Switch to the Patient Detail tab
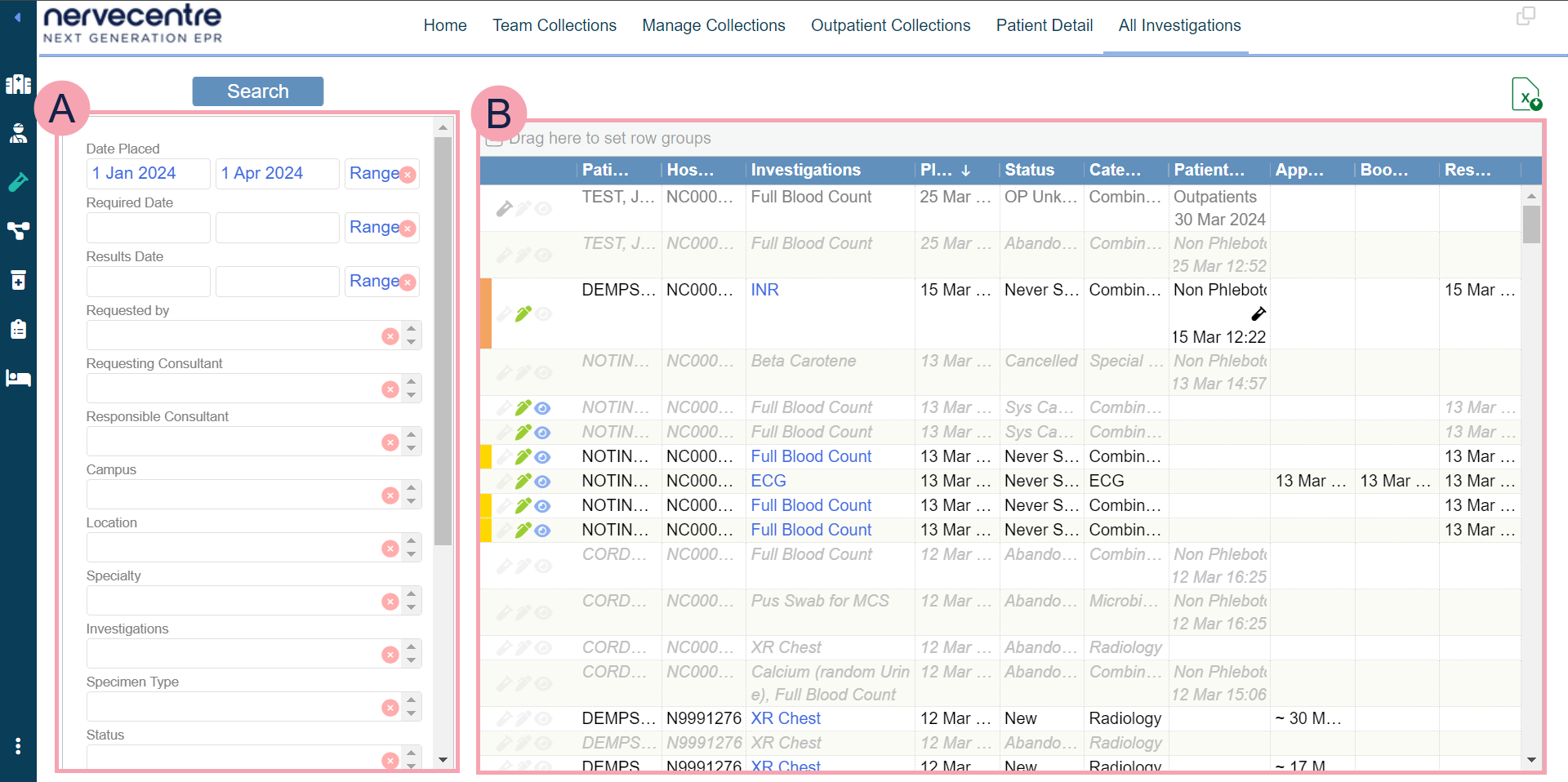This screenshot has height=782, width=1568. (1044, 25)
